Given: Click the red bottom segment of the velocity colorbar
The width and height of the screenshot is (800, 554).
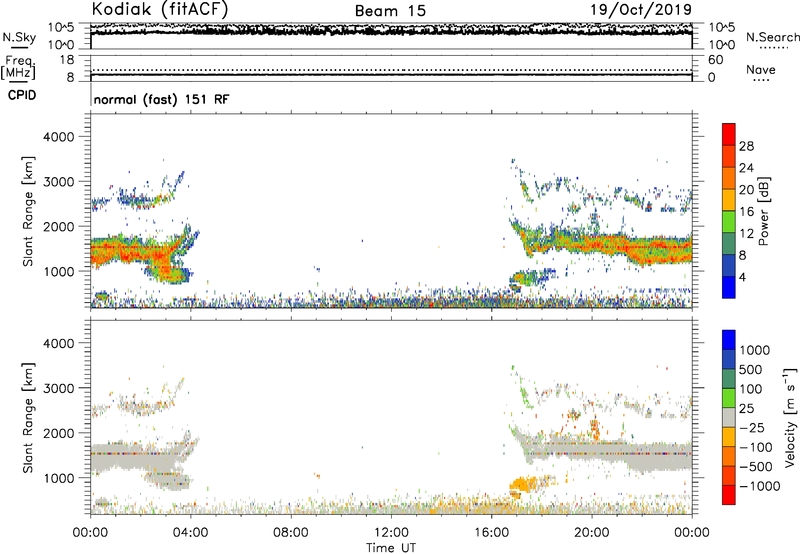Looking at the screenshot, I should tap(729, 495).
